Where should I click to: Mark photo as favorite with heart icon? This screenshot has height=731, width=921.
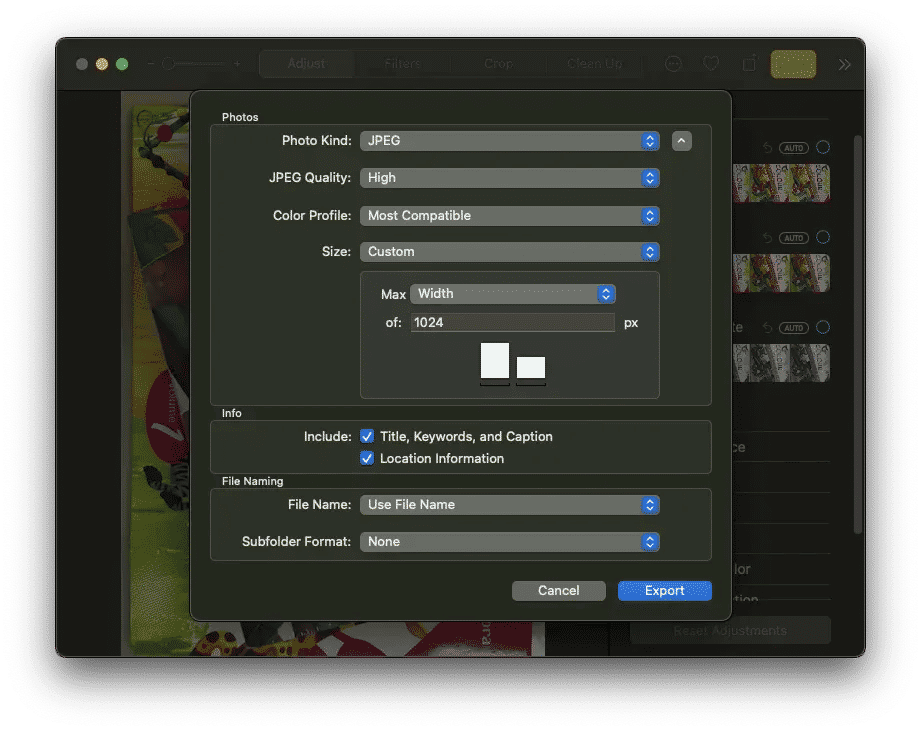pos(711,63)
